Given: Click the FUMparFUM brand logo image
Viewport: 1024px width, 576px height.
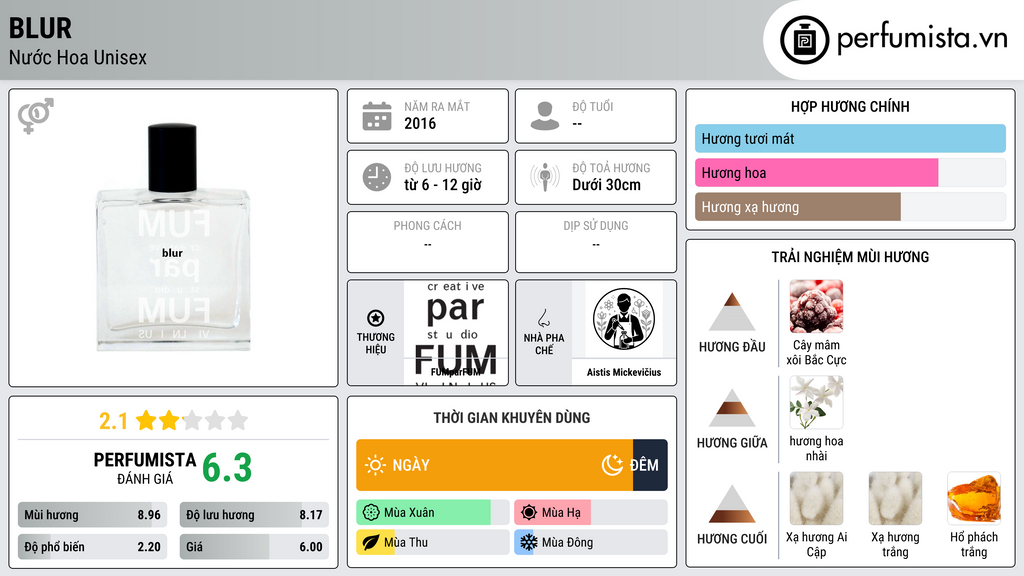Looking at the screenshot, I should coord(456,333).
